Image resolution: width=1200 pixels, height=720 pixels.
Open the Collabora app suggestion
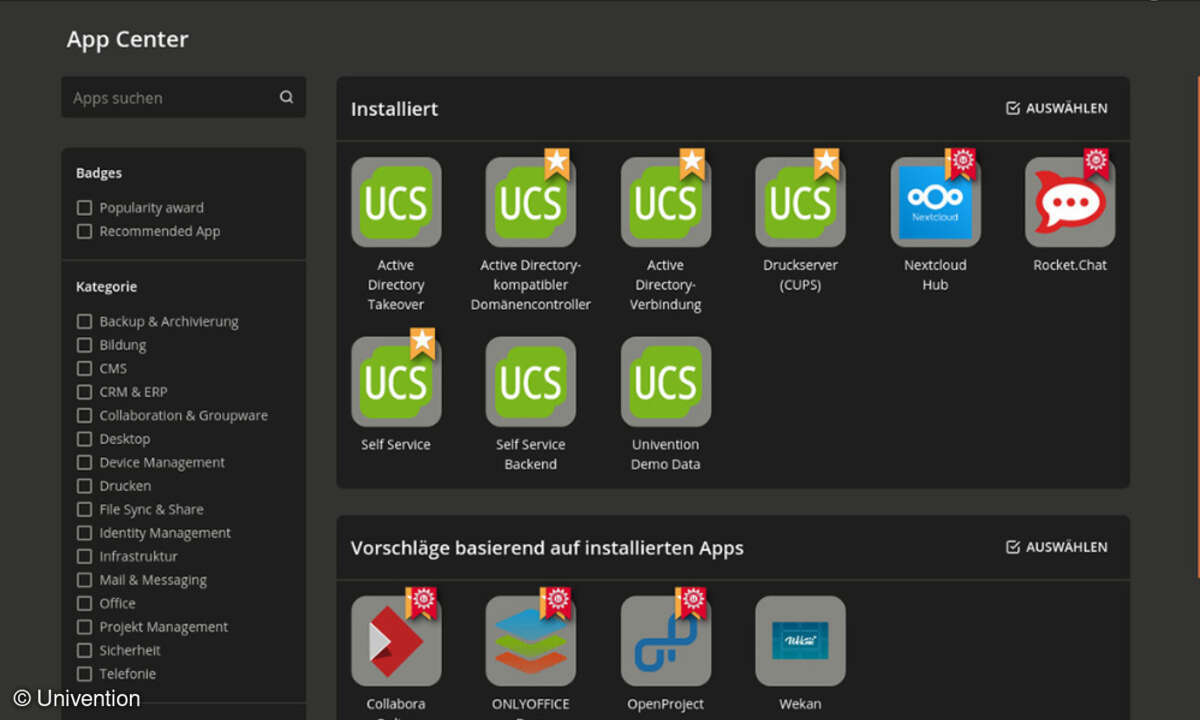396,641
